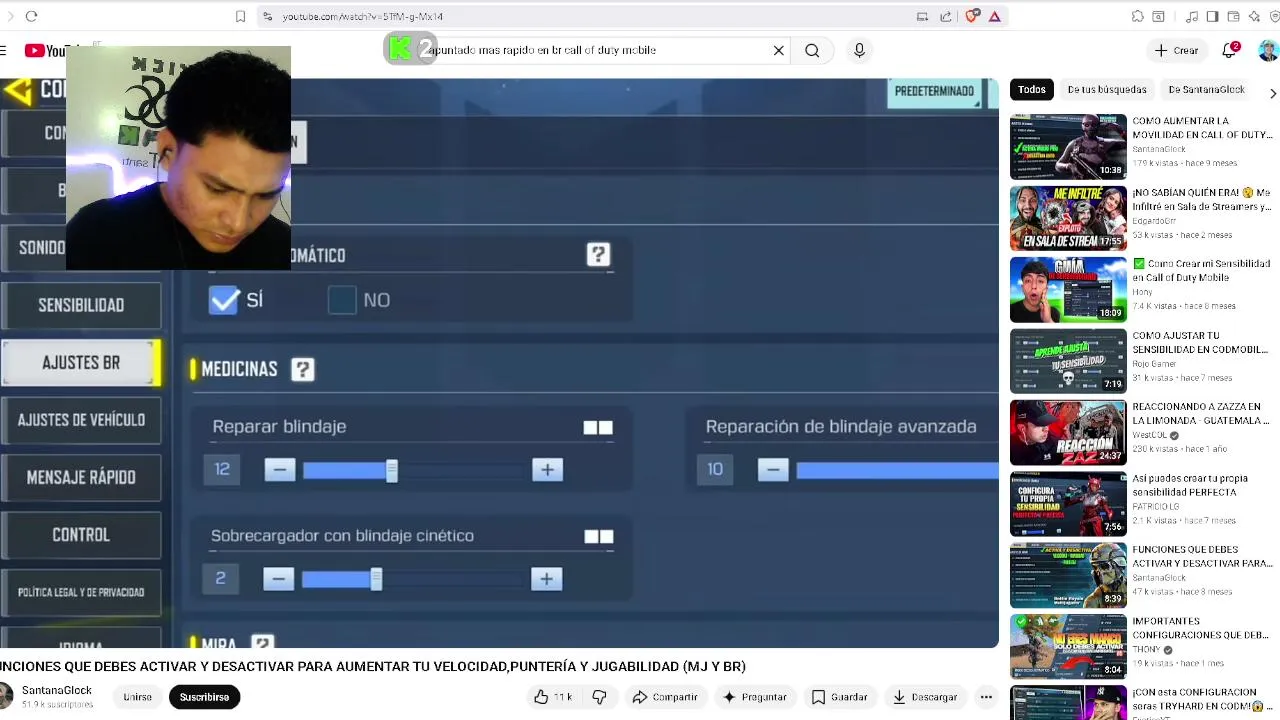Select the SENSIBILIDAD settings tab
This screenshot has width=1280, height=720.
81,305
